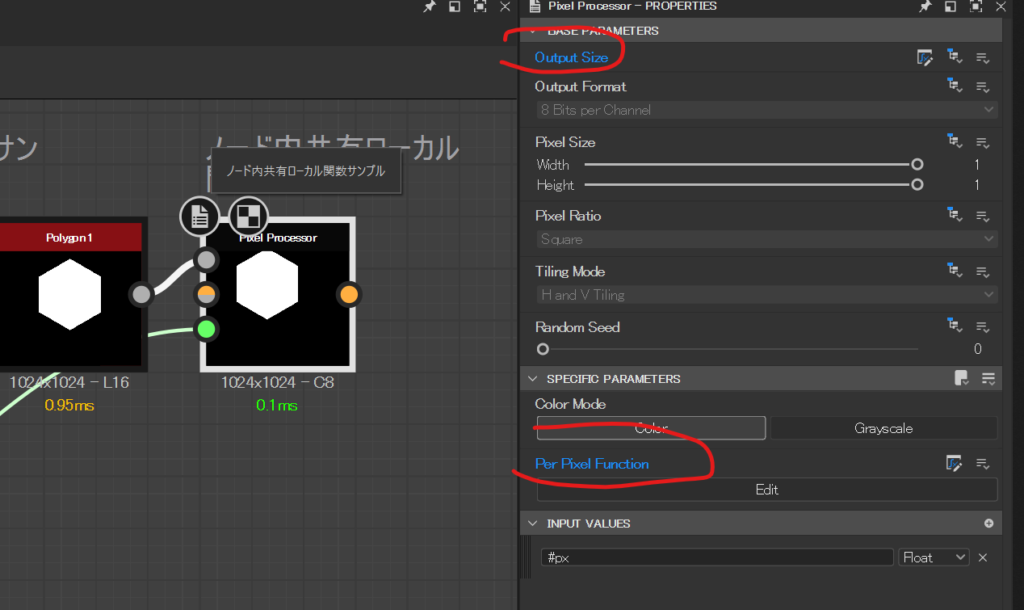The image size is (1024, 610).
Task: Open the Pixel Size options menu icon
Action: (982, 143)
